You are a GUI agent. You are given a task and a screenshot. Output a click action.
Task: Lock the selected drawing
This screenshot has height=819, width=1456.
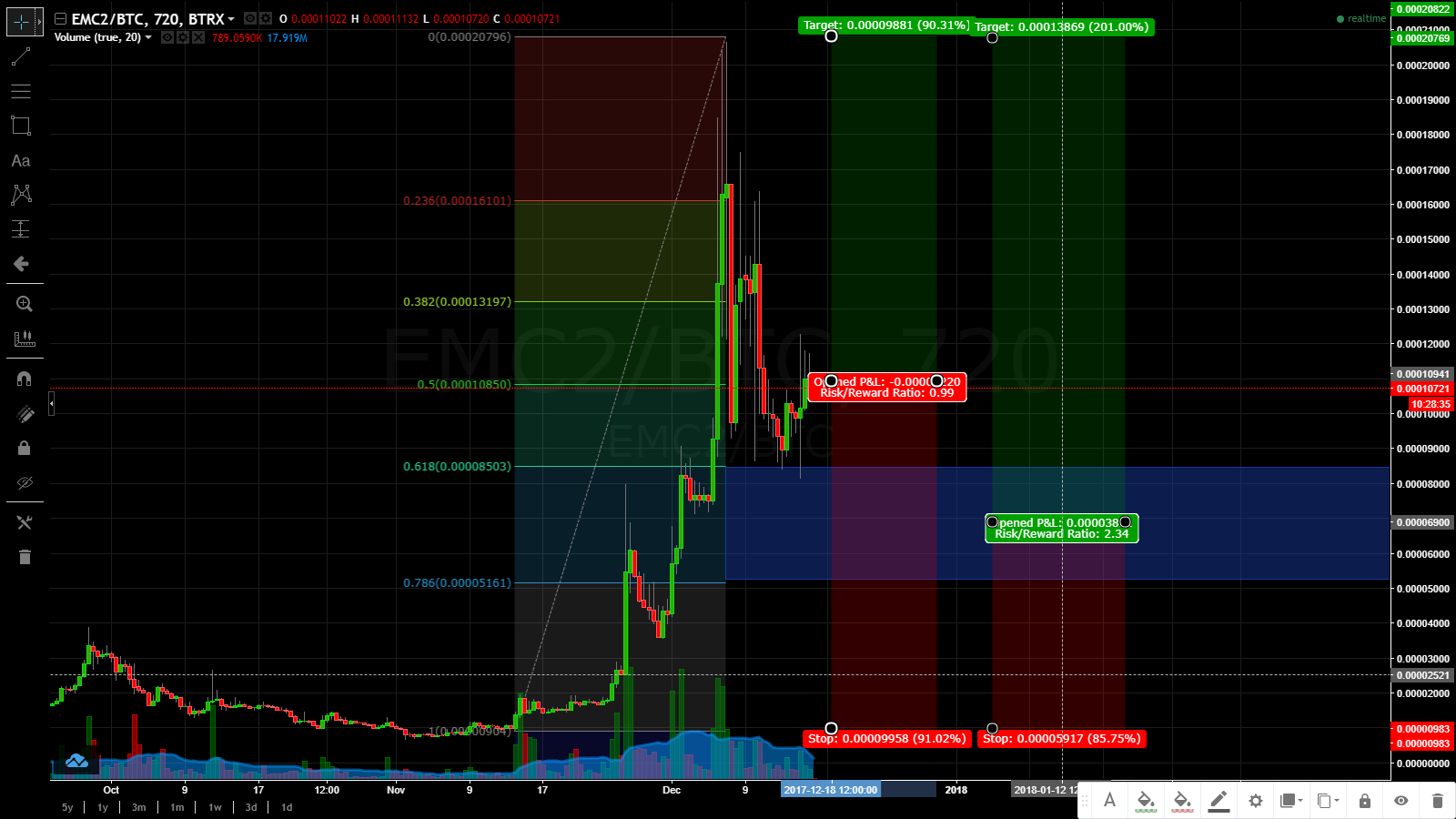(1364, 801)
